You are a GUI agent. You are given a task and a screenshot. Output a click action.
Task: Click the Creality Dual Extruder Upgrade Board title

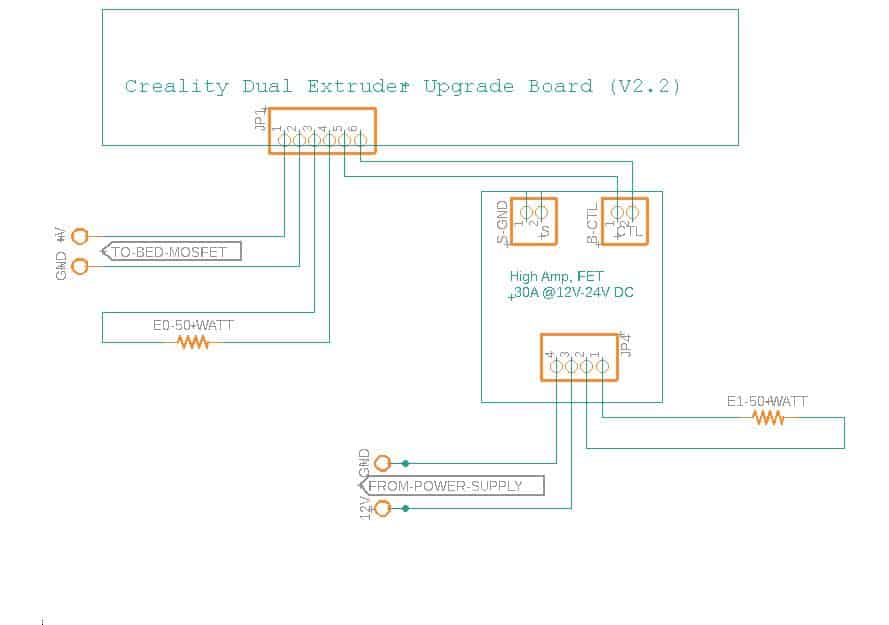(402, 86)
